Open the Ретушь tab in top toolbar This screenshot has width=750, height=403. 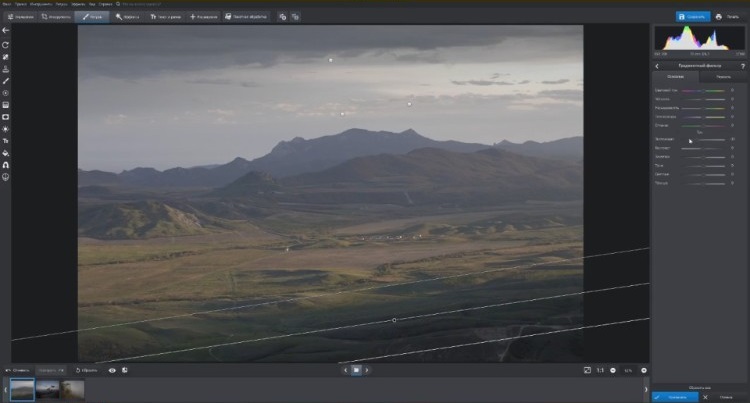click(x=92, y=17)
